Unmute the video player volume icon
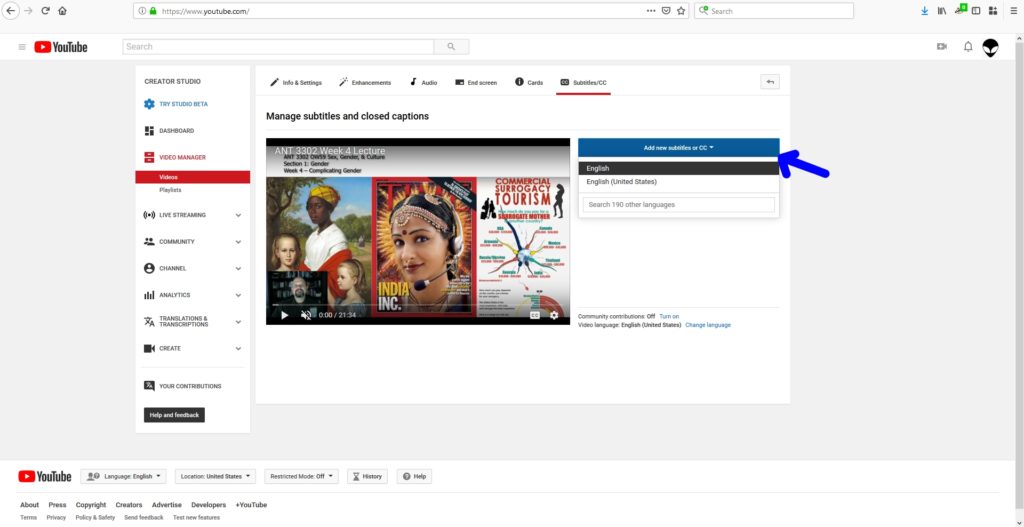1024x527 pixels. [306, 315]
